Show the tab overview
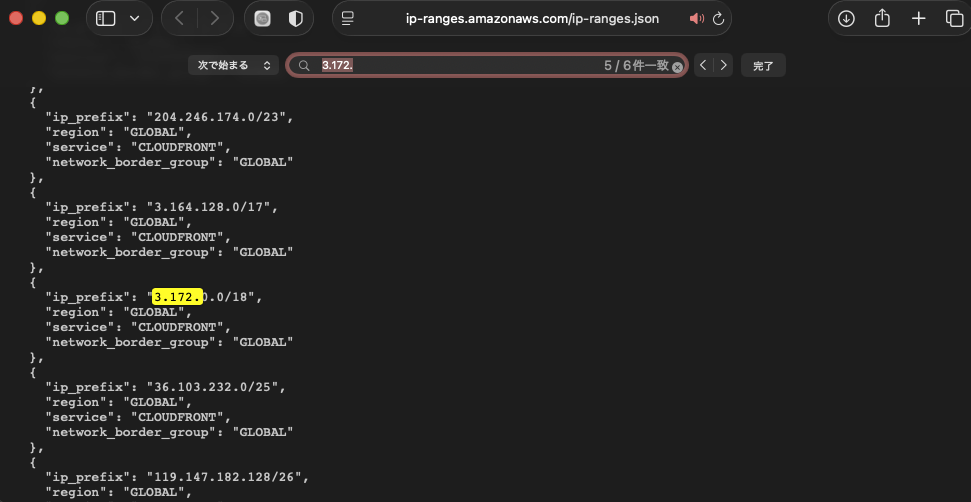Image resolution: width=971 pixels, height=502 pixels. click(x=953, y=18)
